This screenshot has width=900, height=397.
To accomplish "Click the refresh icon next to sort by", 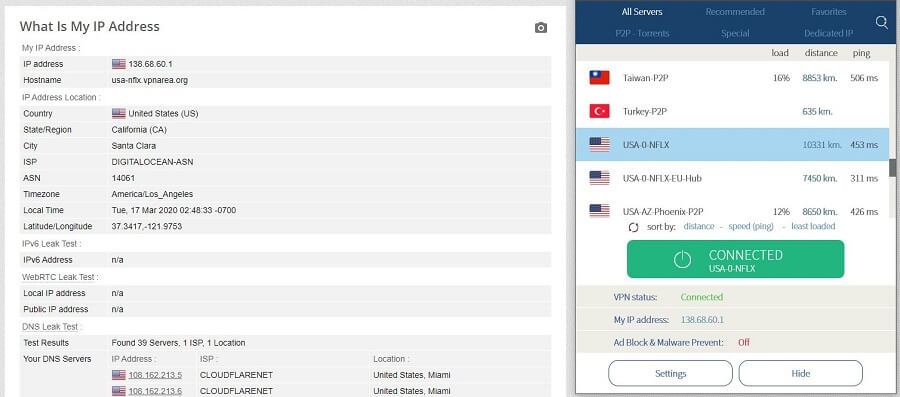I will click(x=633, y=227).
